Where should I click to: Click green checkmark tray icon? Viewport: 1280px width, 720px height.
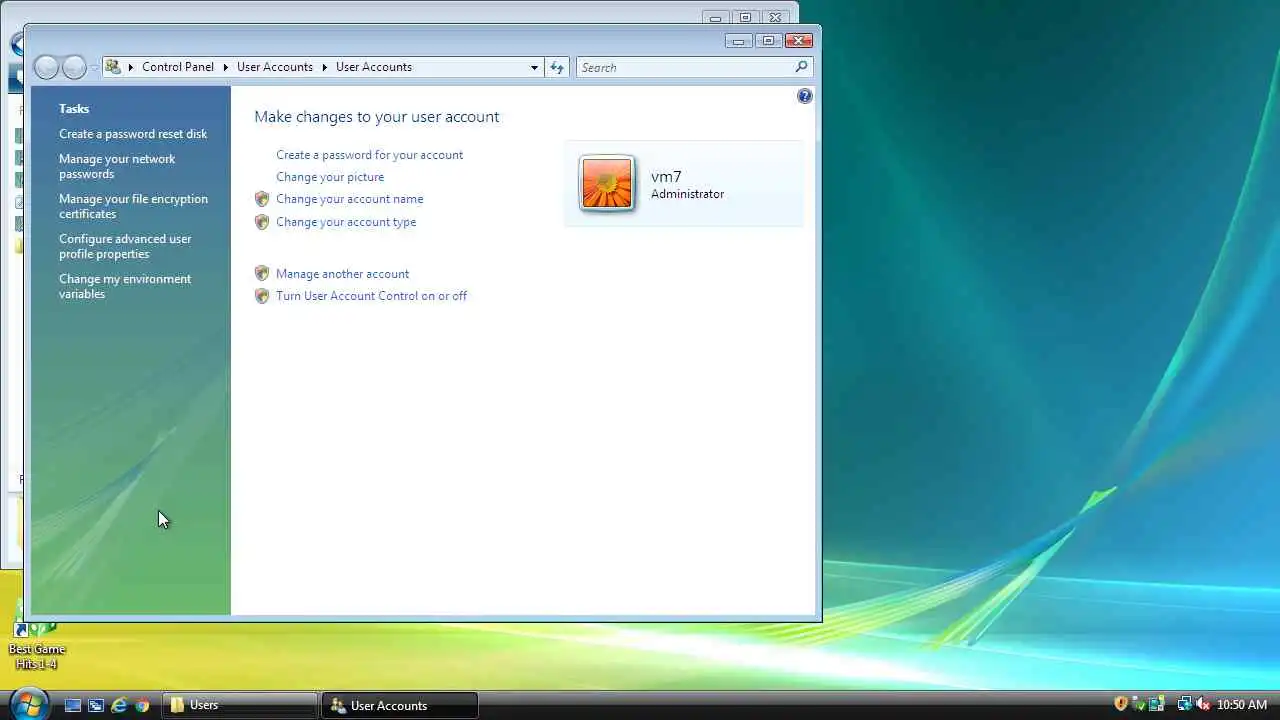pos(1139,705)
